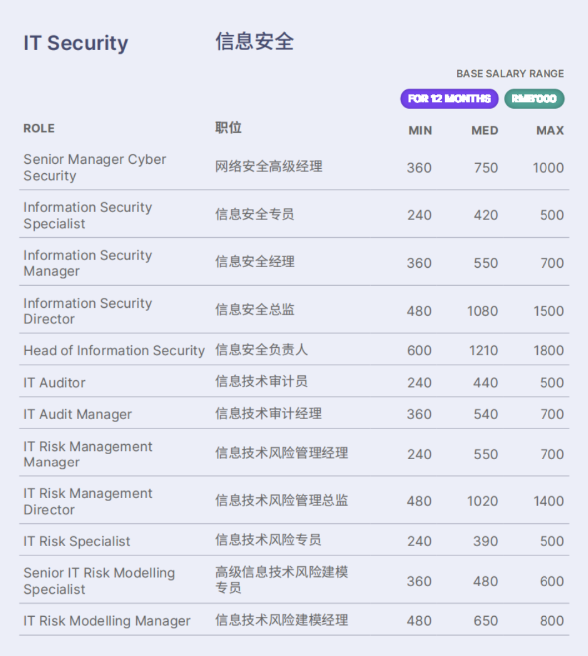Select Senior IT Risk Modelling Specialist row
The image size is (588, 656).
tap(294, 580)
